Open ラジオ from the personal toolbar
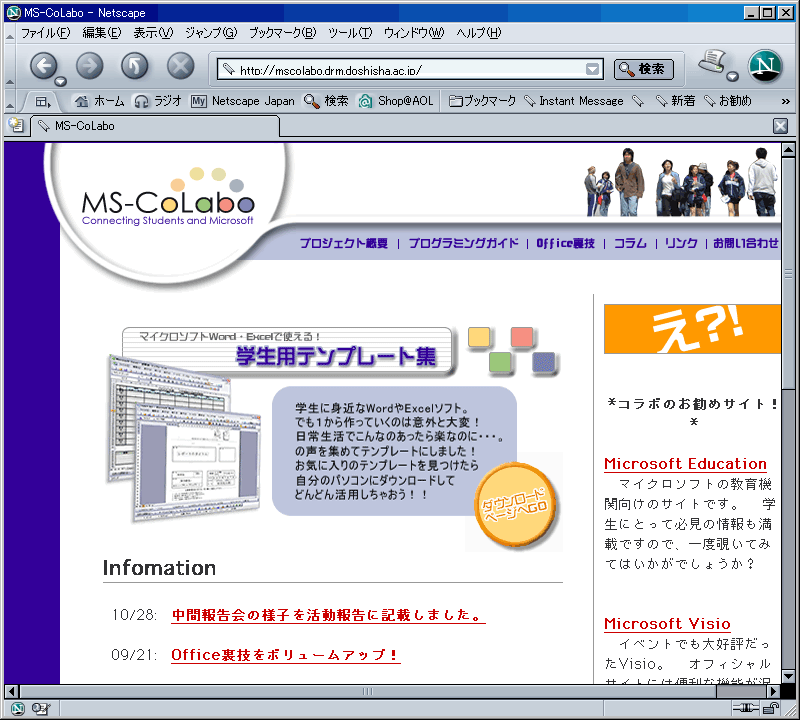This screenshot has width=800, height=720. 158,101
